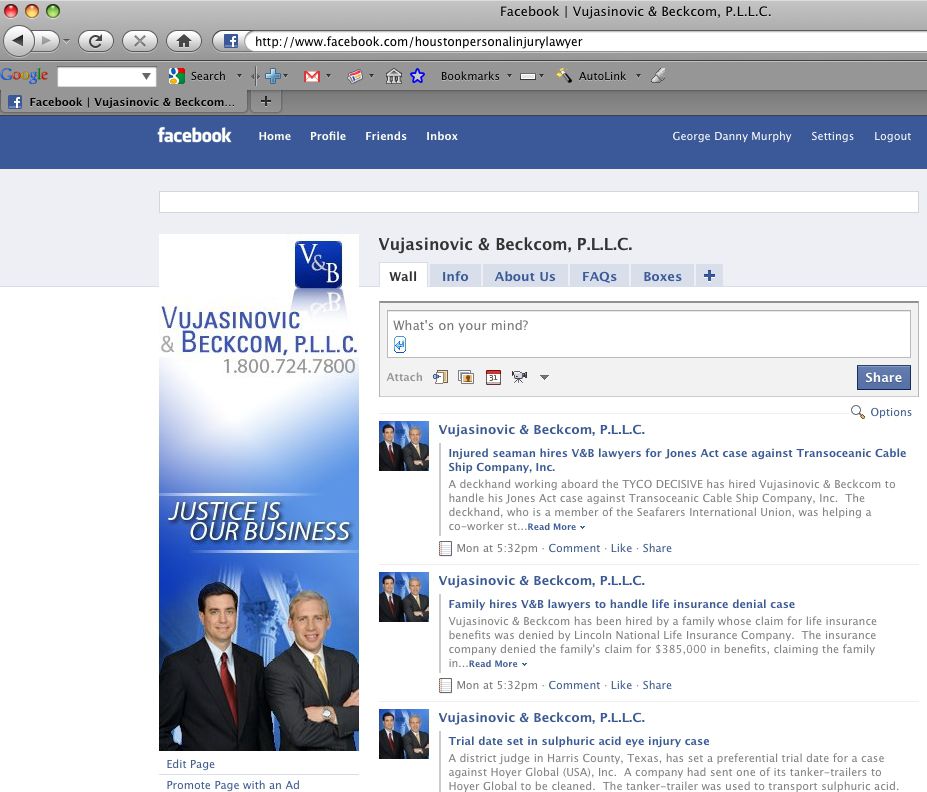Open the Facebook Inbox
This screenshot has height=792, width=927.
442,136
